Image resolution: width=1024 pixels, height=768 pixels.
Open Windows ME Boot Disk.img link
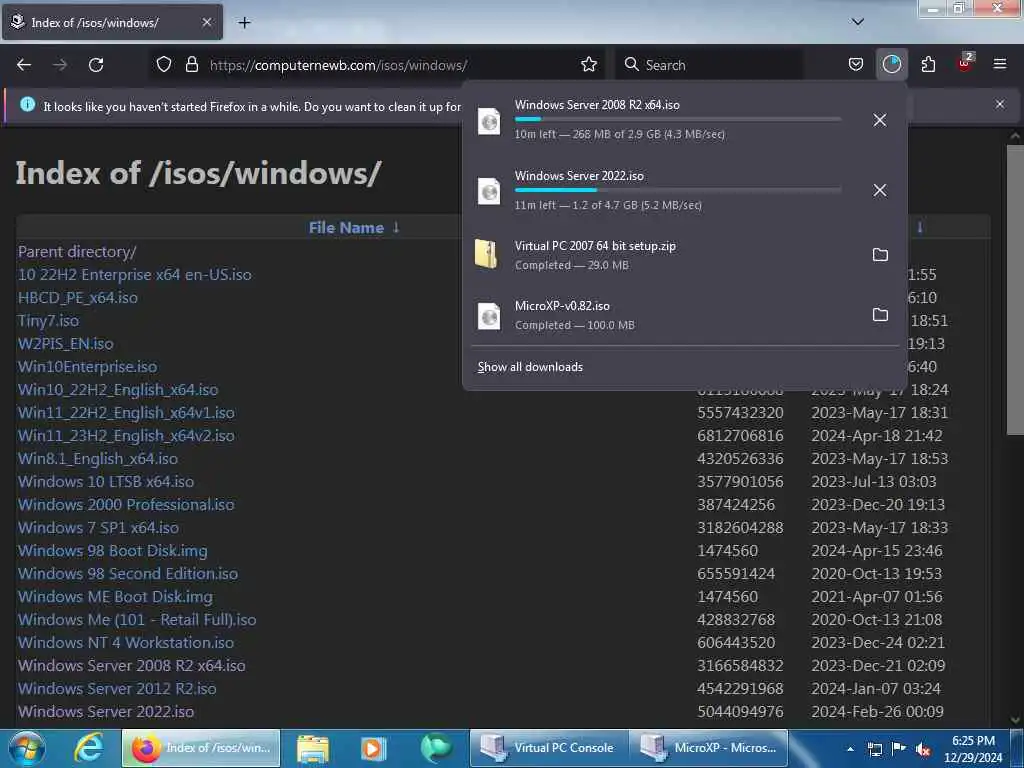[x=115, y=596]
